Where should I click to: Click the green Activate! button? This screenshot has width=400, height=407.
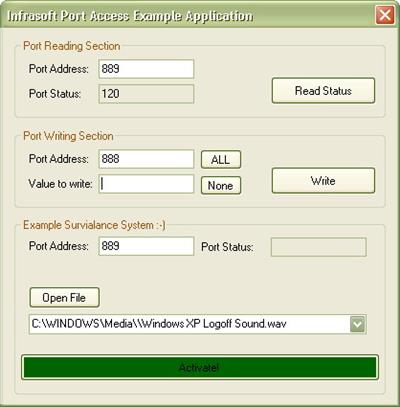click(200, 367)
